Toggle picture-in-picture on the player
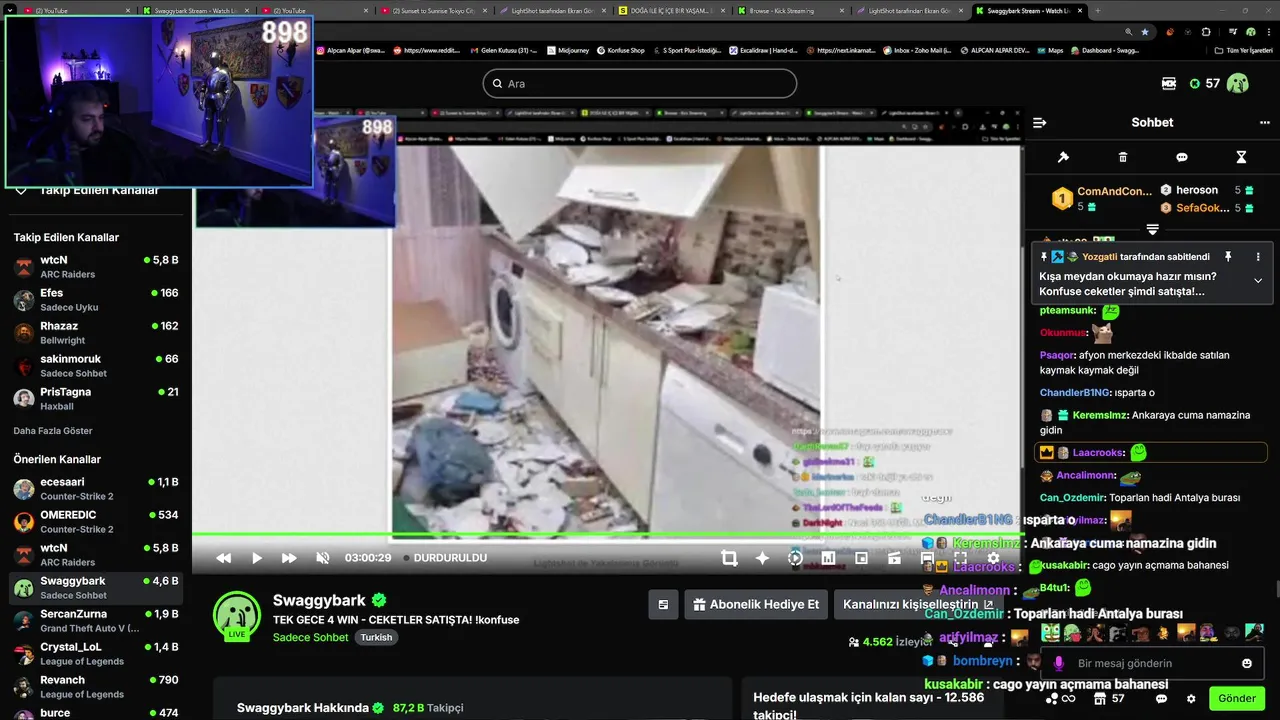Image resolution: width=1280 pixels, height=720 pixels. pyautogui.click(x=861, y=558)
